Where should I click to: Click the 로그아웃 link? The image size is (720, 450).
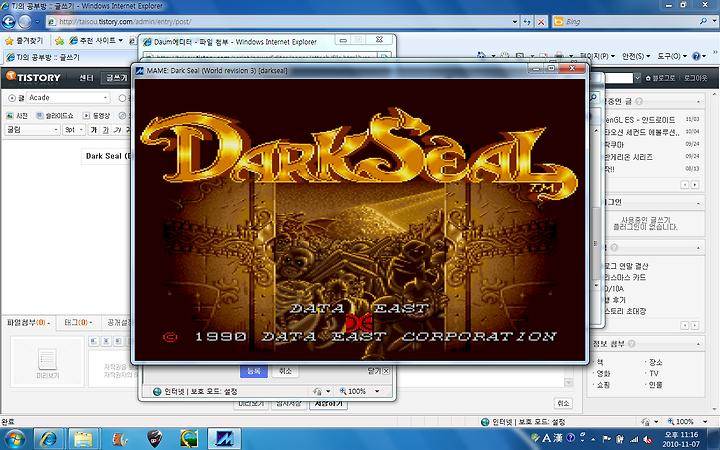(695, 78)
